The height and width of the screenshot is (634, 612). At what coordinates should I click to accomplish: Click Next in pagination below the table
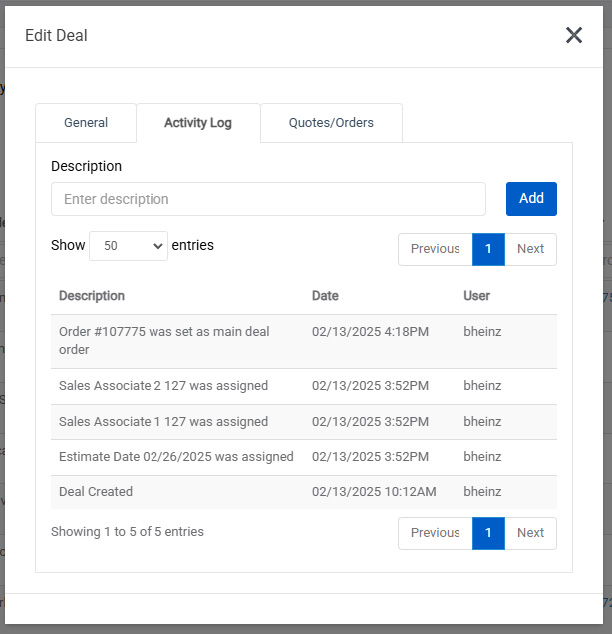(x=530, y=533)
